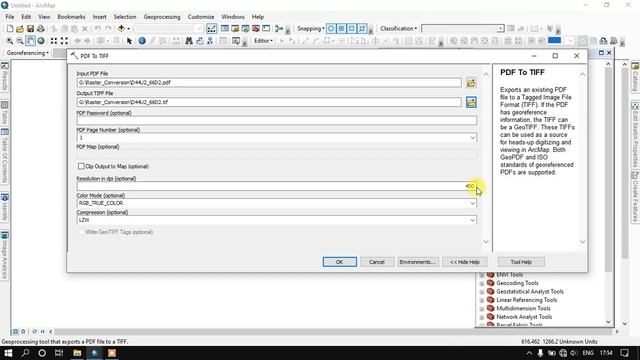Click the Add Data icon
The width and height of the screenshot is (640, 360).
pyautogui.click(x=121, y=29)
